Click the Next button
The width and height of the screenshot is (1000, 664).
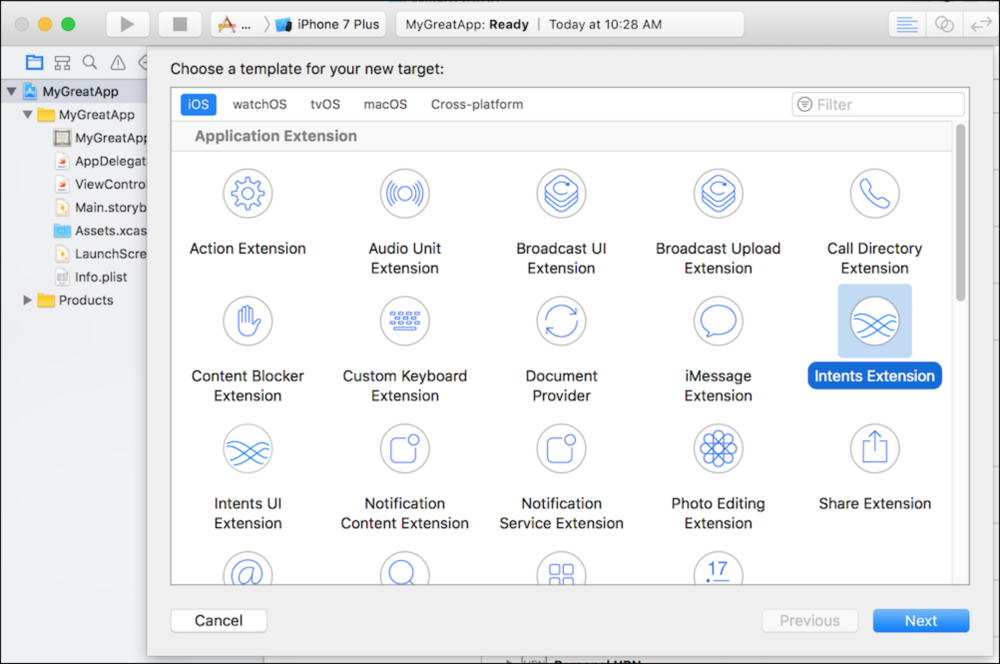921,621
